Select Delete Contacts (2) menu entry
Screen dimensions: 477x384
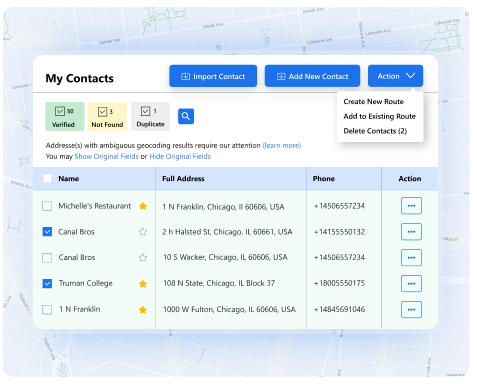coord(375,131)
